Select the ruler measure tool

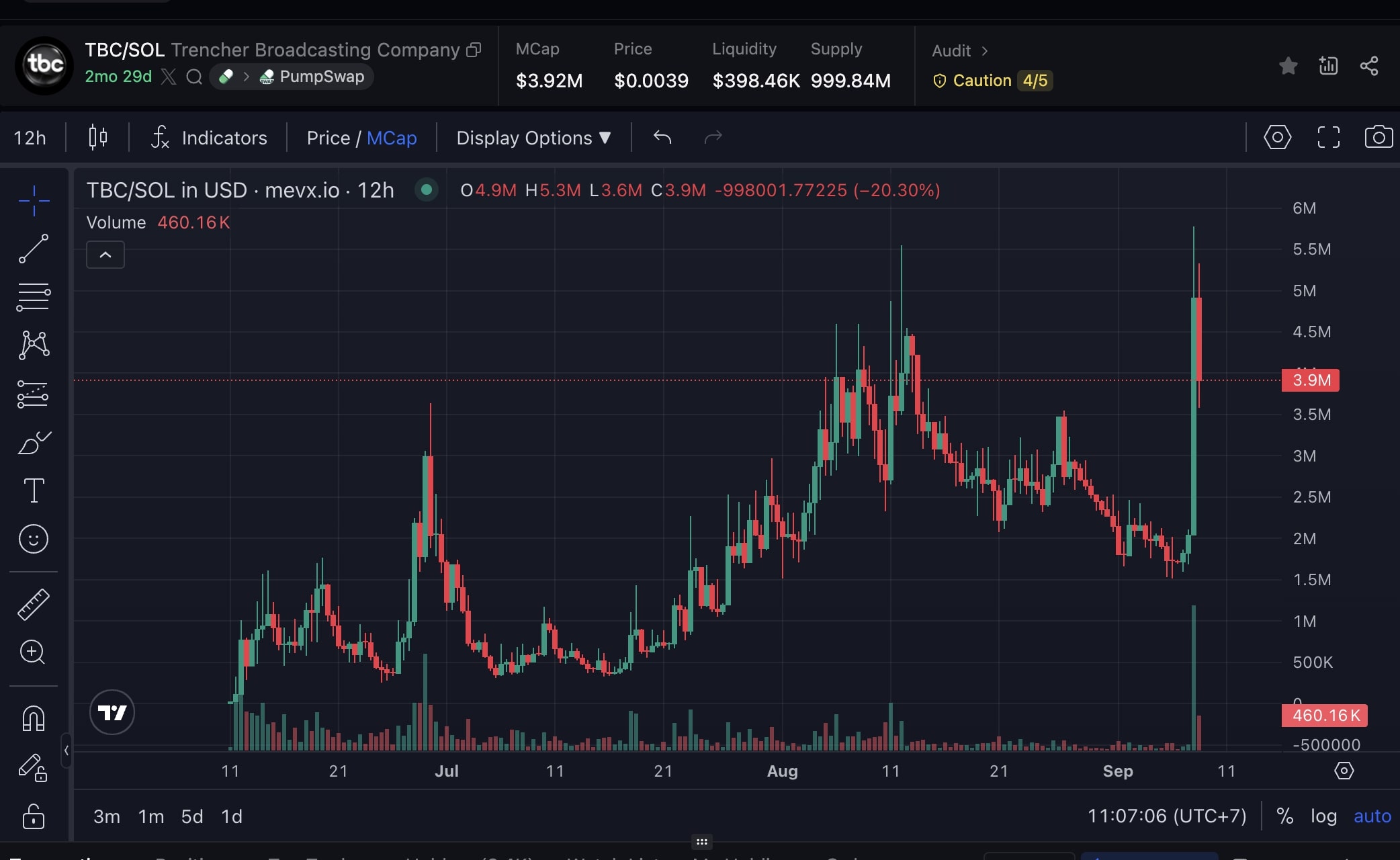(x=33, y=604)
